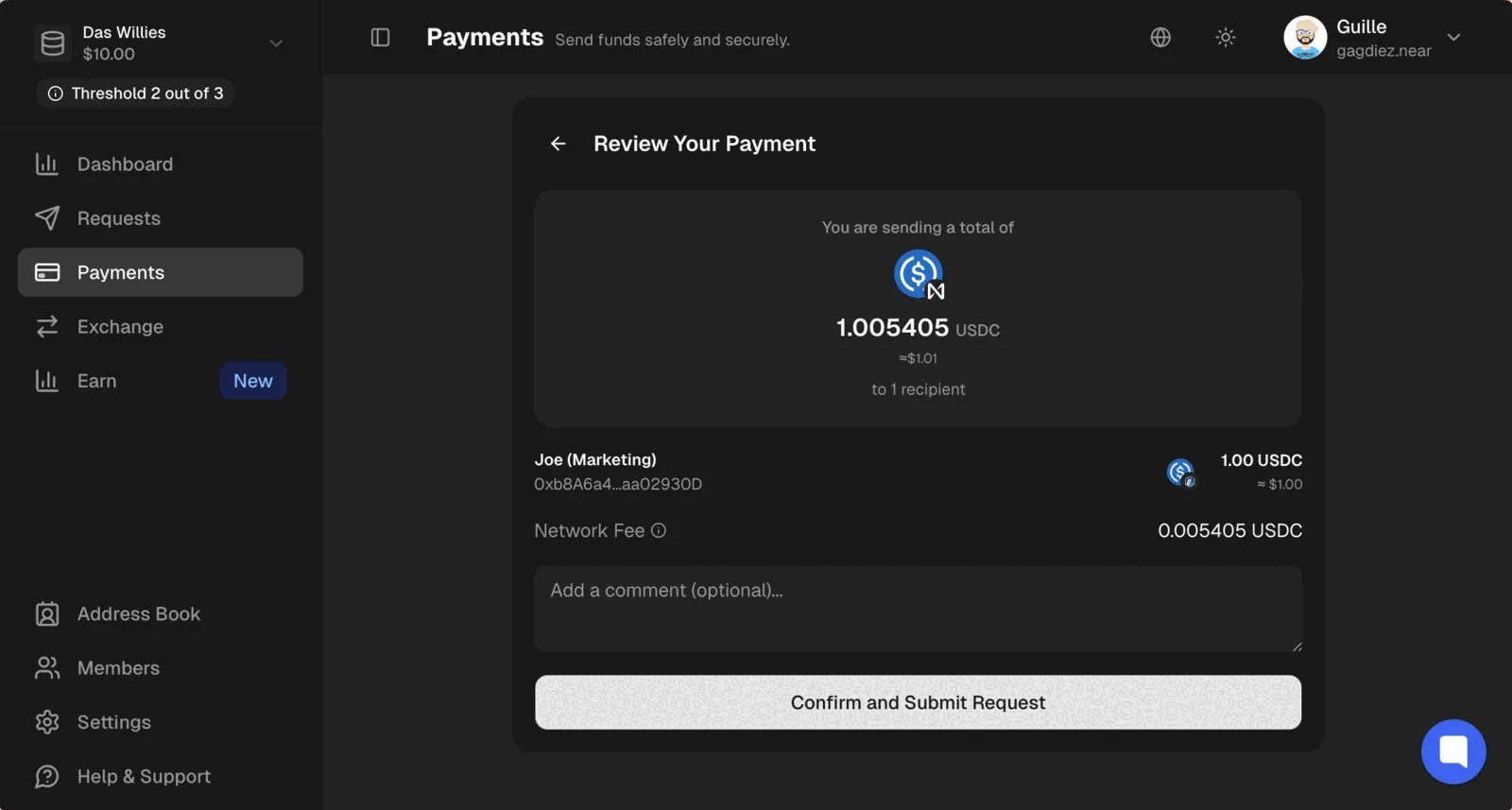Click recipient name Joe (Marketing)
Viewport: 1512px width, 810px height.
(595, 460)
